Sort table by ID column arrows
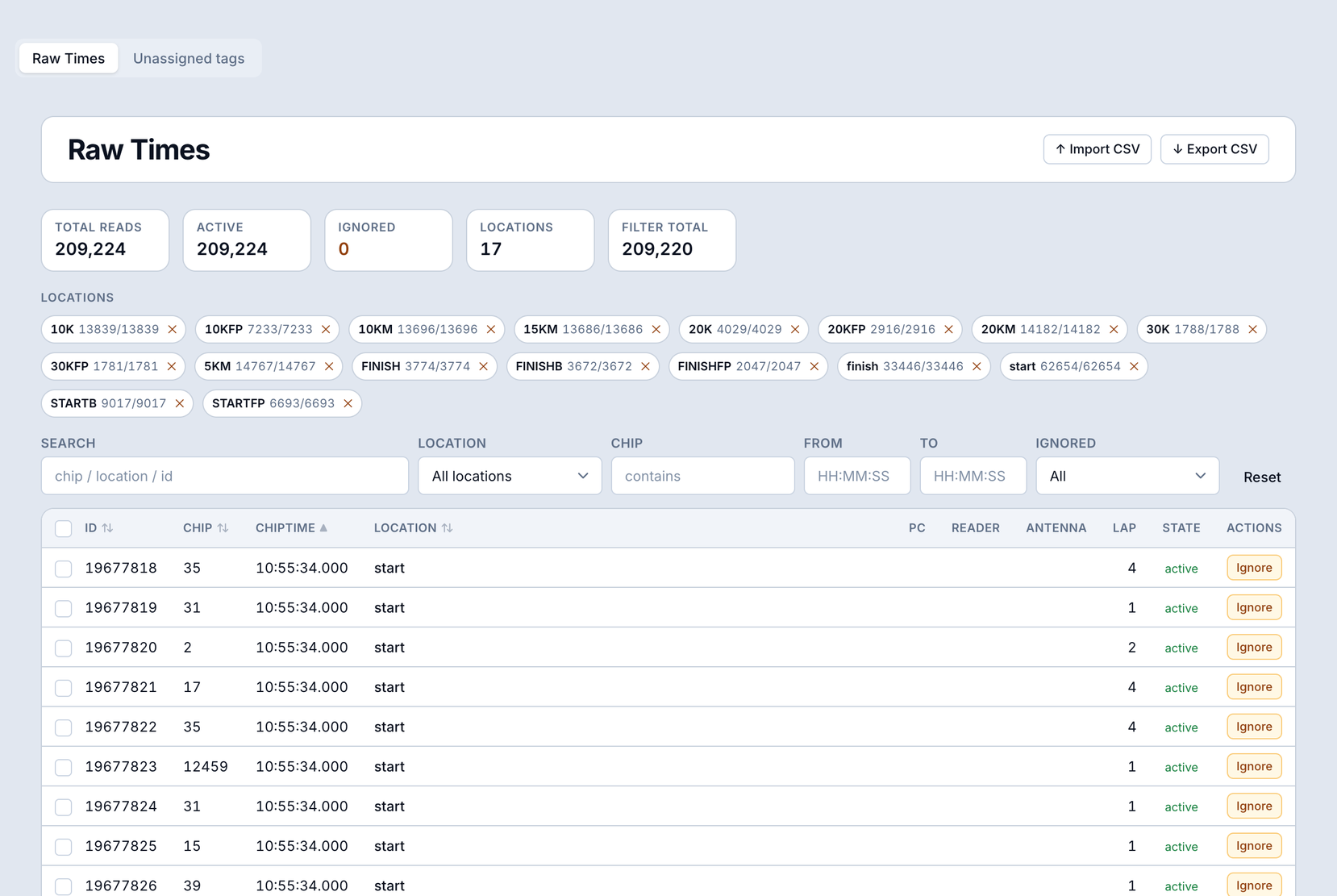The height and width of the screenshot is (896, 1337). [107, 528]
